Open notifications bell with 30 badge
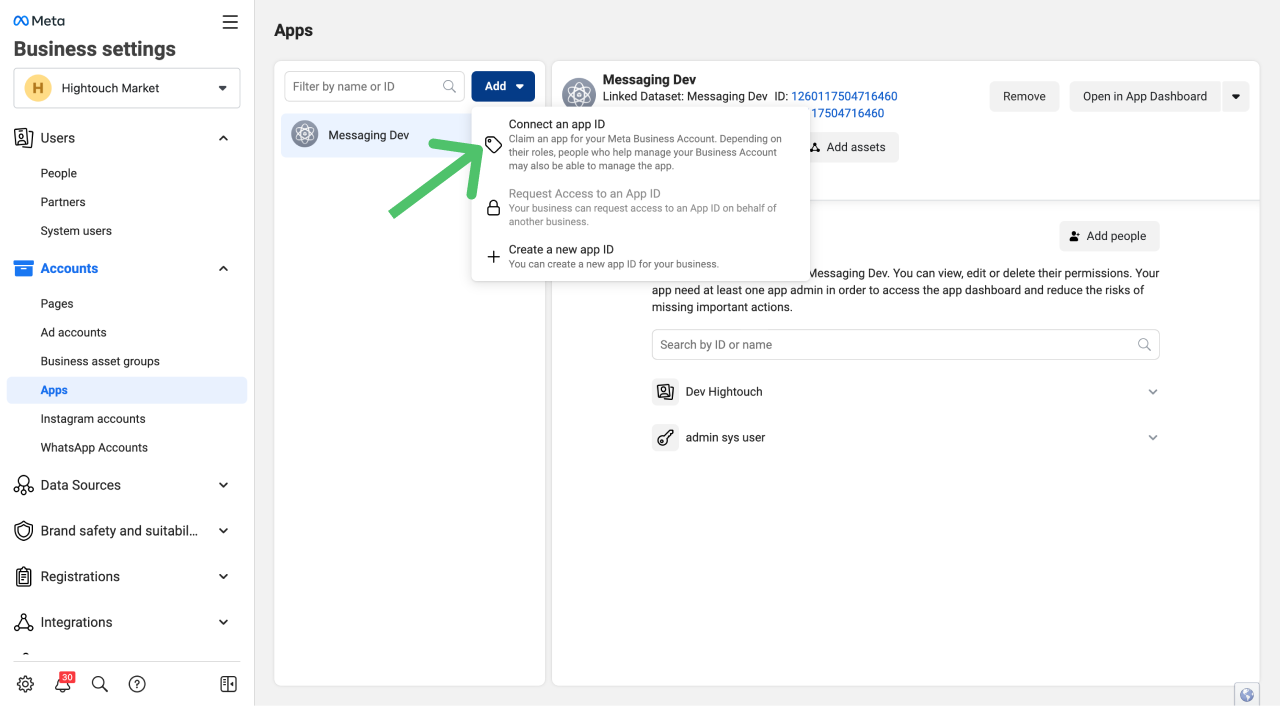Image resolution: width=1280 pixels, height=706 pixels. pos(63,684)
